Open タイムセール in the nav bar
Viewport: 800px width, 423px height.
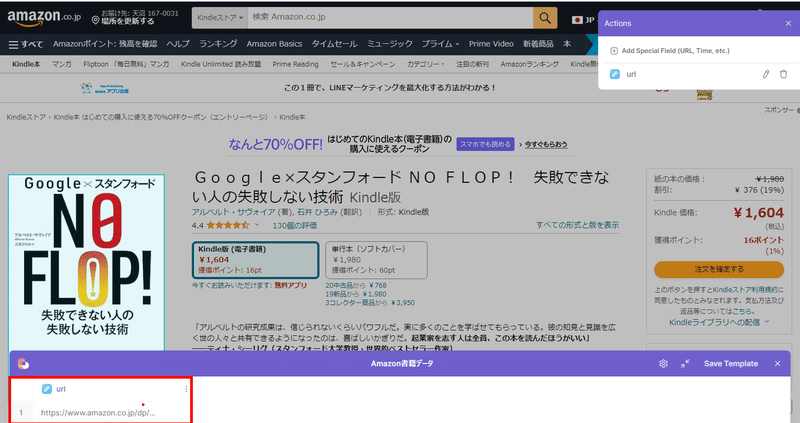tap(334, 44)
